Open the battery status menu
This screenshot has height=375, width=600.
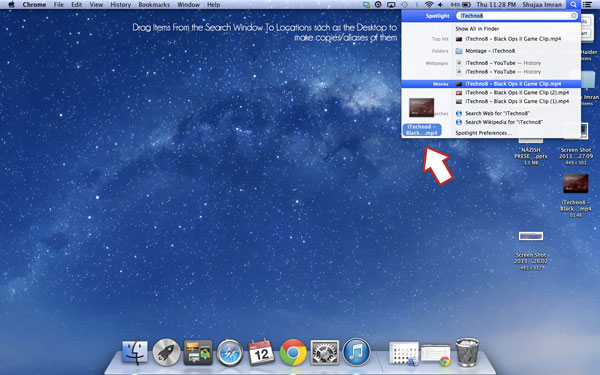[x=460, y=5]
